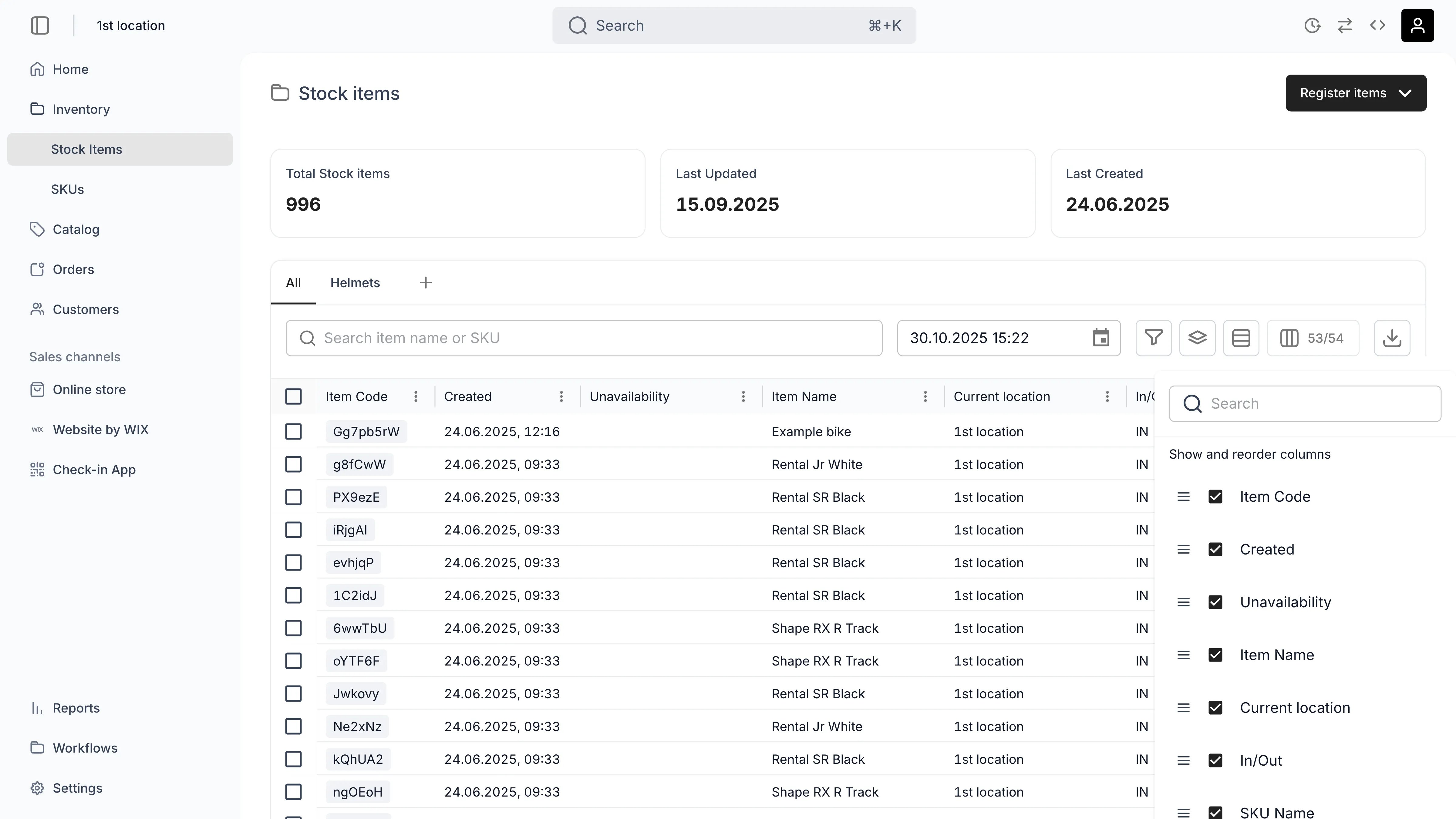The image size is (1456, 819).
Task: Collapse the sidebar with the panel icon
Action: [40, 25]
